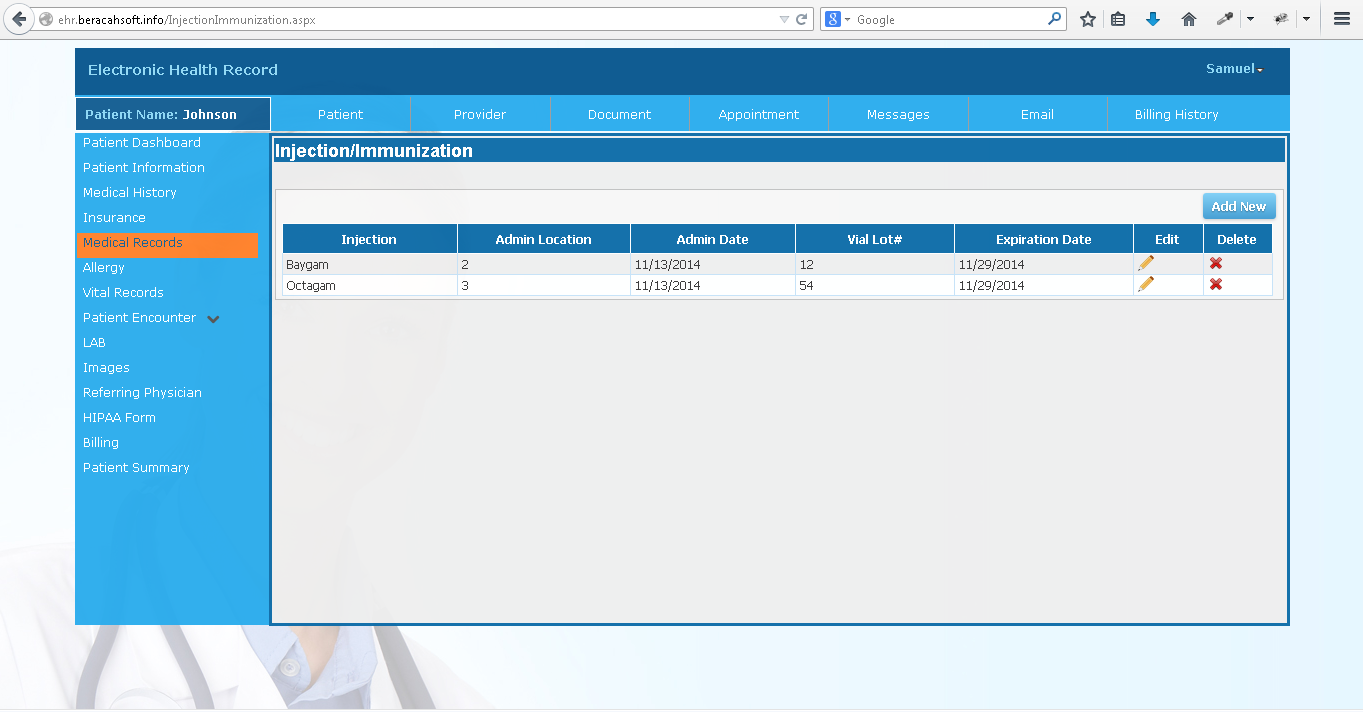The width and height of the screenshot is (1363, 712).
Task: Go to the Appointment tab
Action: pos(759,114)
